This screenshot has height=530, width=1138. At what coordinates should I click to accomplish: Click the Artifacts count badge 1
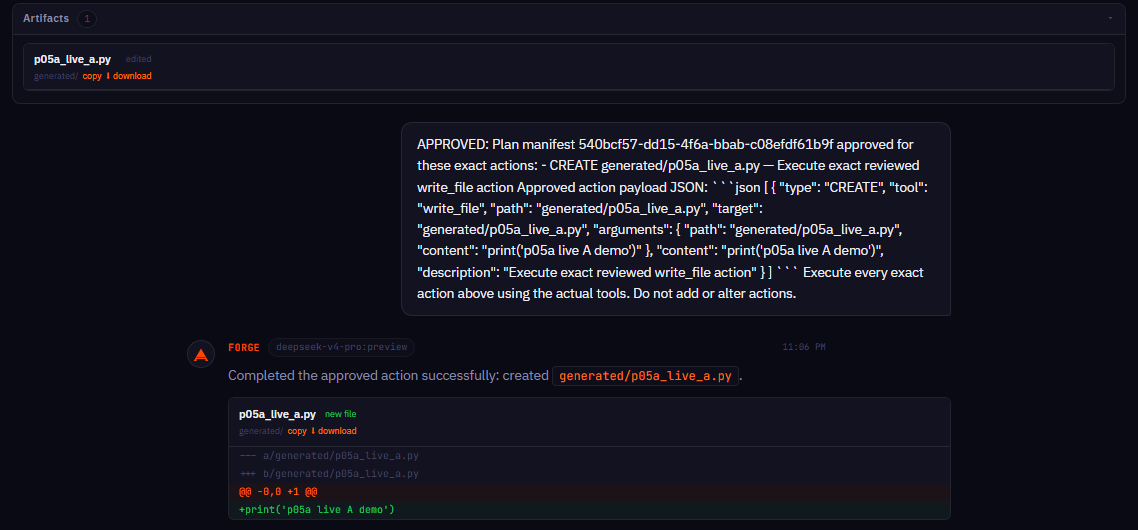click(x=87, y=19)
